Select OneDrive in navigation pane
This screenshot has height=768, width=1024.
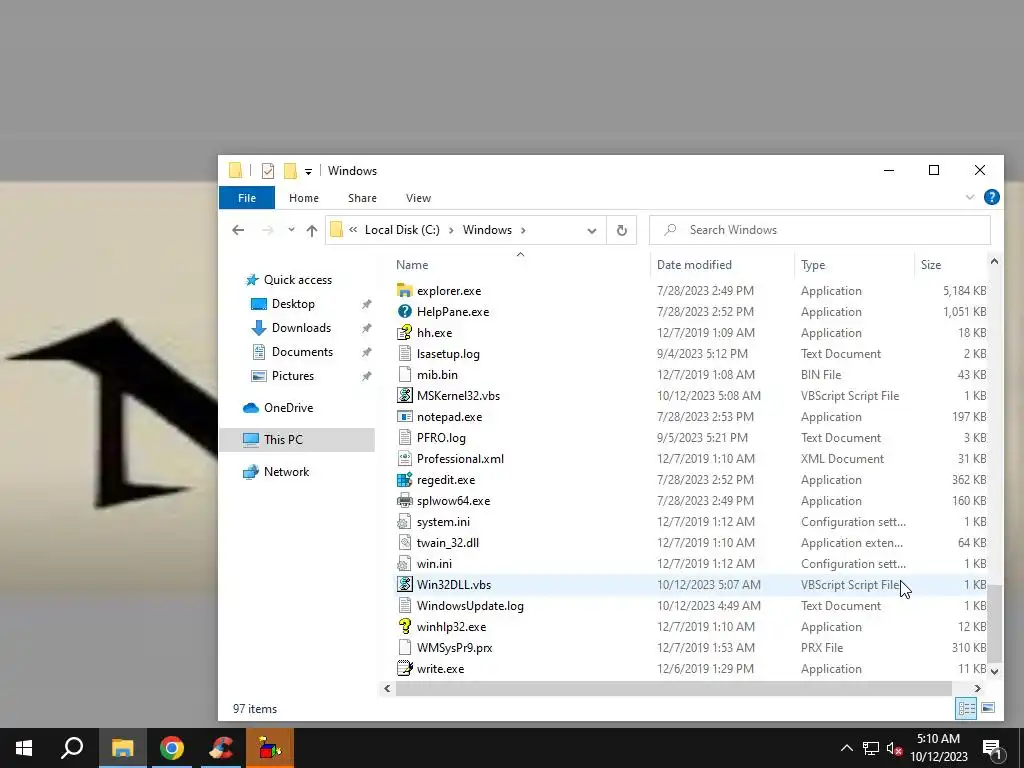pyautogui.click(x=289, y=408)
